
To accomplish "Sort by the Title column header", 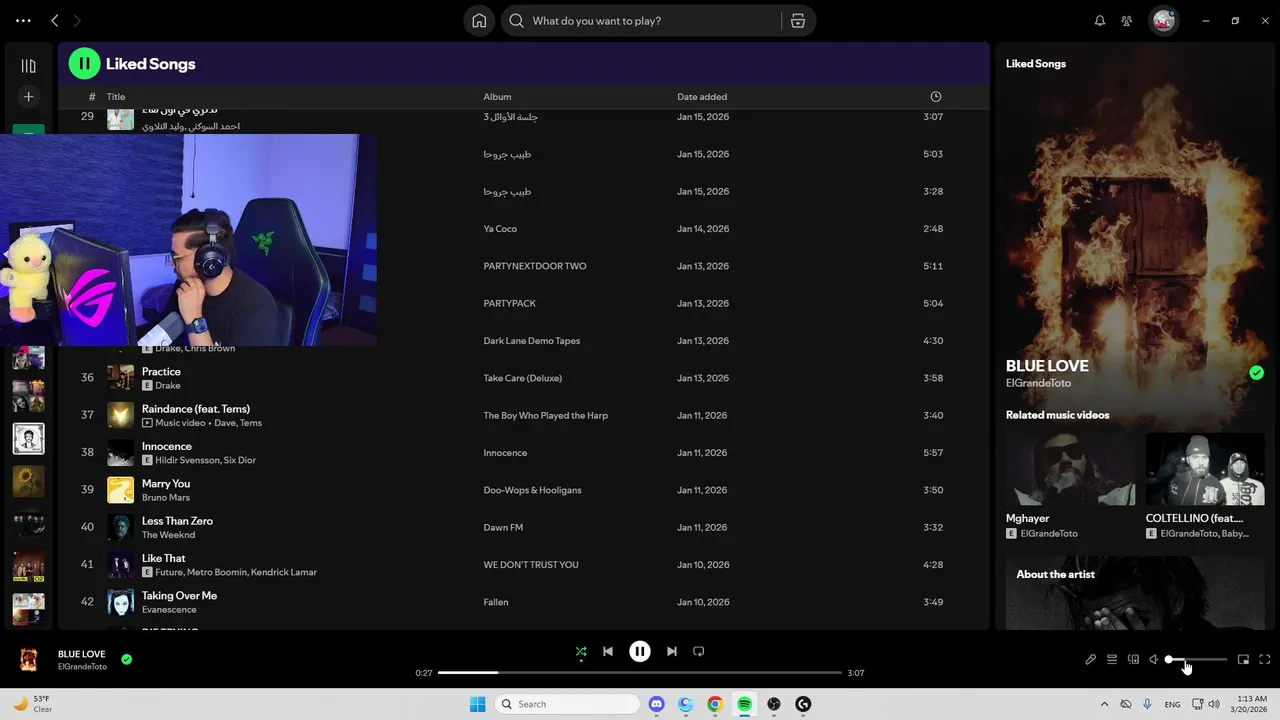I will tap(116, 97).
